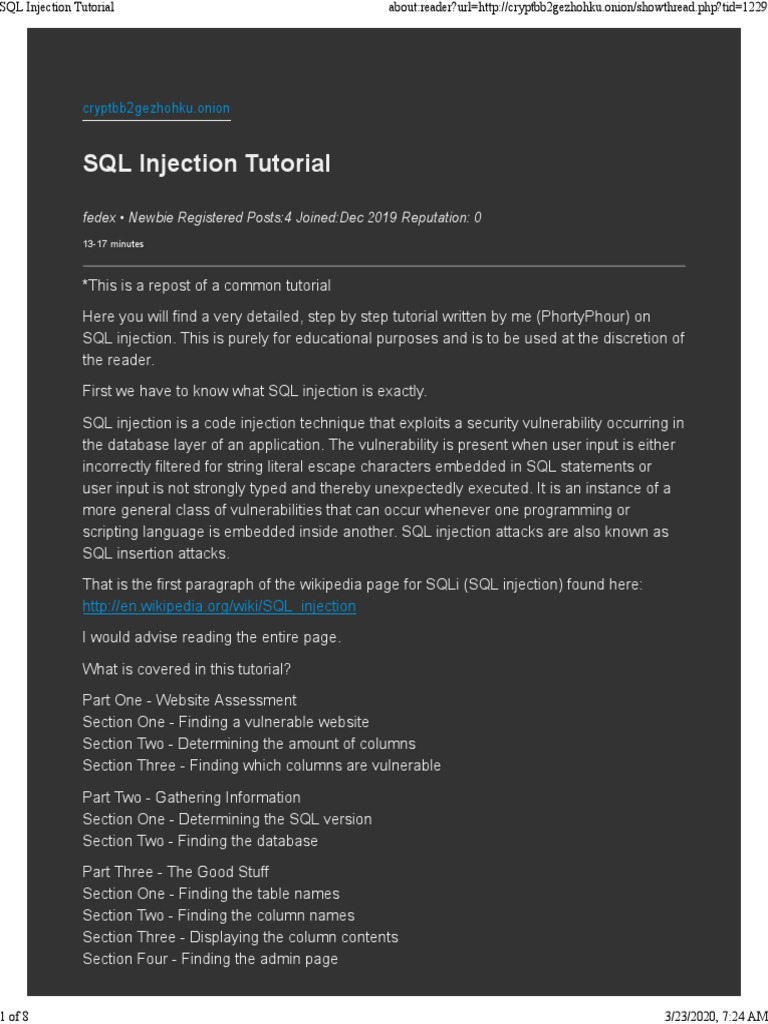This screenshot has height=1024, width=768.
Task: Click 'What is covered in this tutorial?'
Action: (200, 669)
